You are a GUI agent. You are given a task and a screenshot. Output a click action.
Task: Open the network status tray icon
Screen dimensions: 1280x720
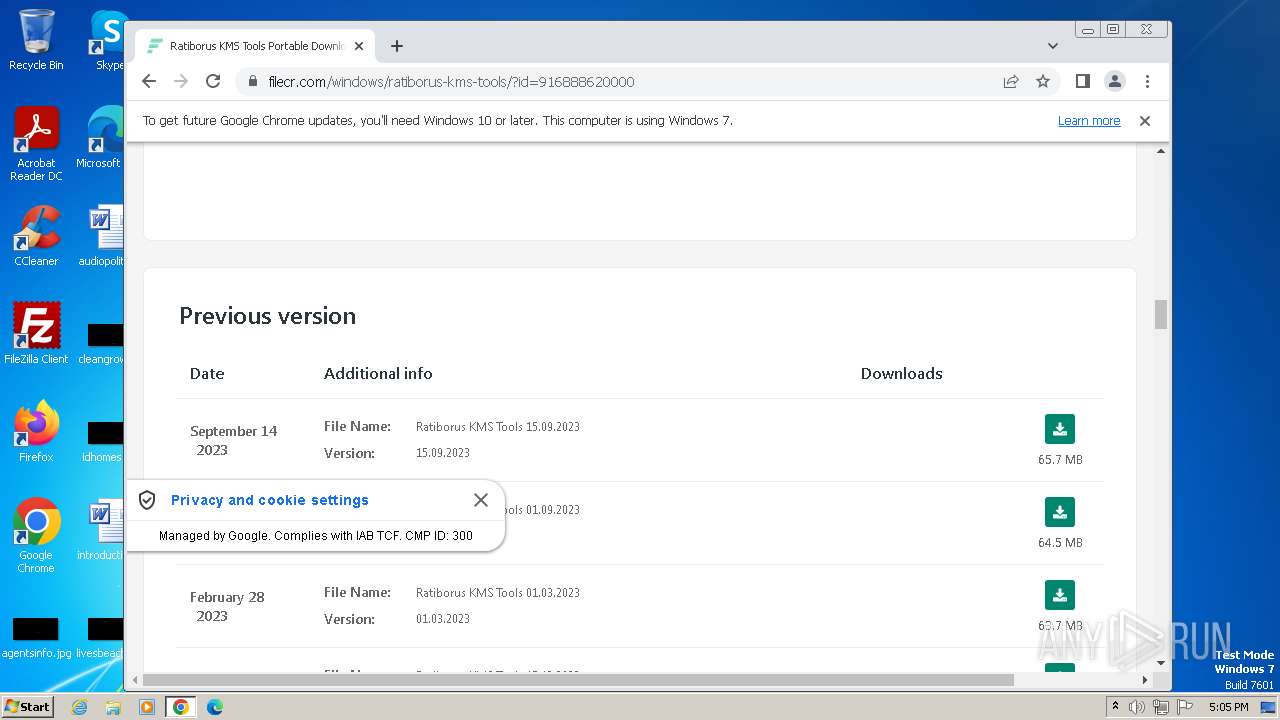click(1160, 707)
